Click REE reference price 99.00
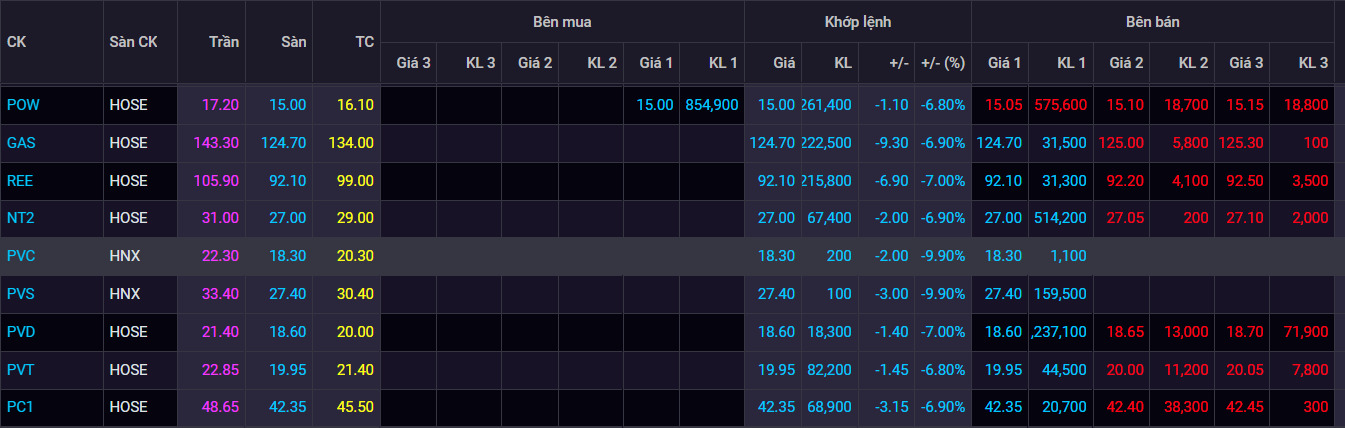This screenshot has height=428, width=1345. (x=355, y=181)
